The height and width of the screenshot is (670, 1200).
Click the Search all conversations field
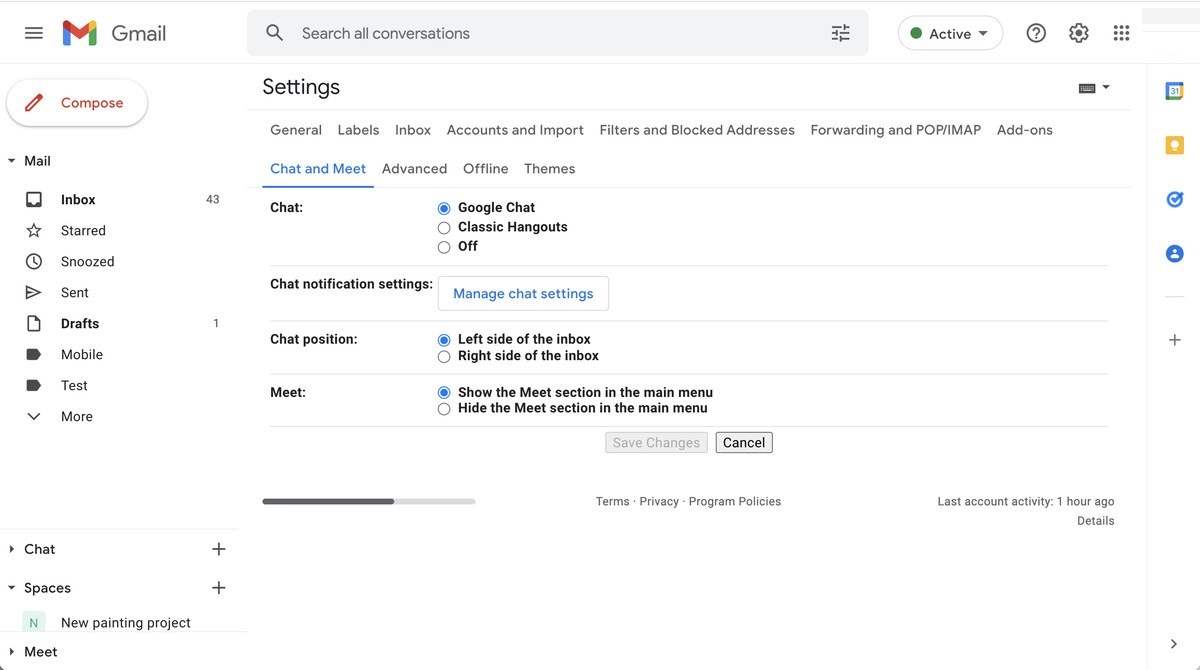click(x=558, y=33)
